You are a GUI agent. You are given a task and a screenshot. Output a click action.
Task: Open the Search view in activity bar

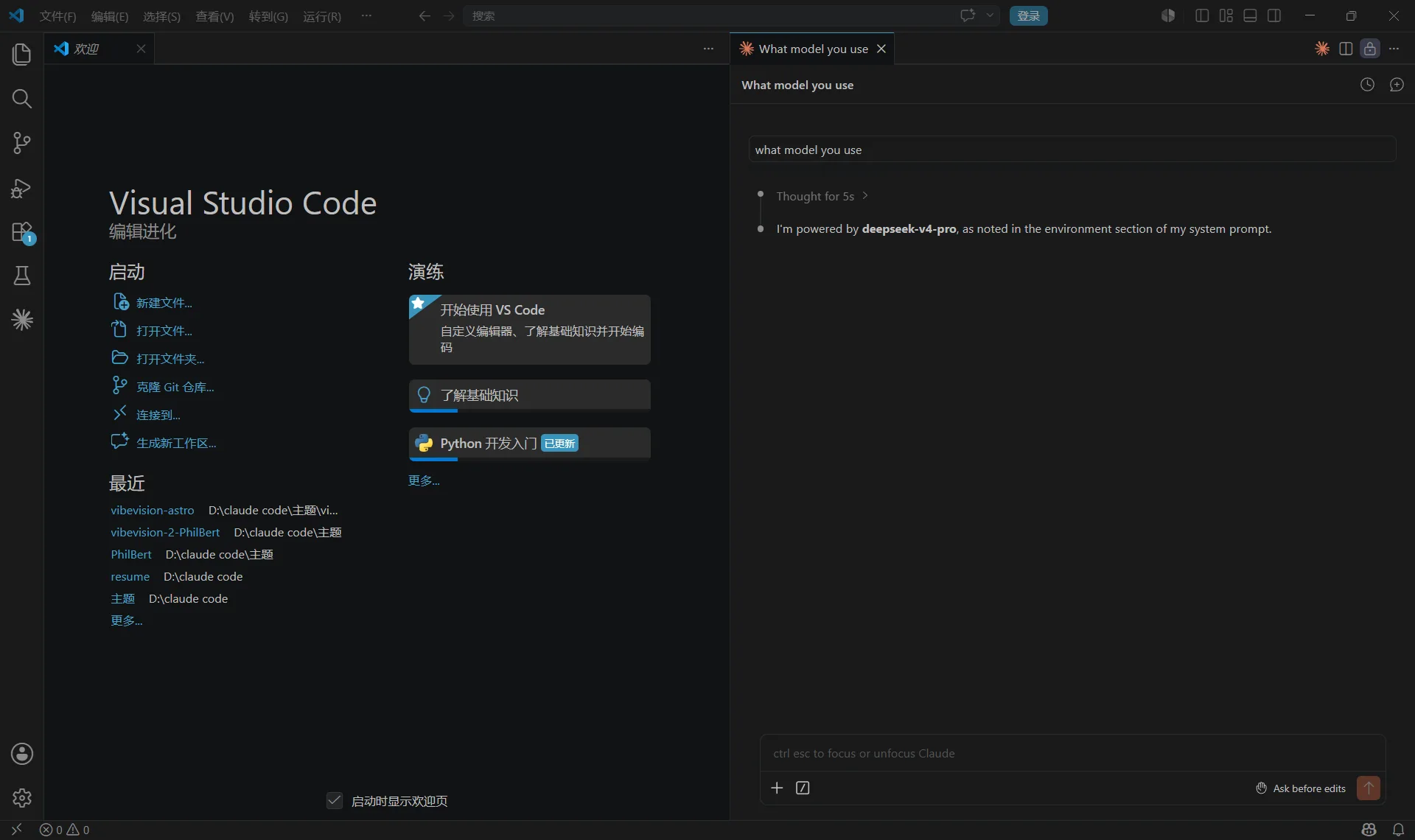pos(22,99)
